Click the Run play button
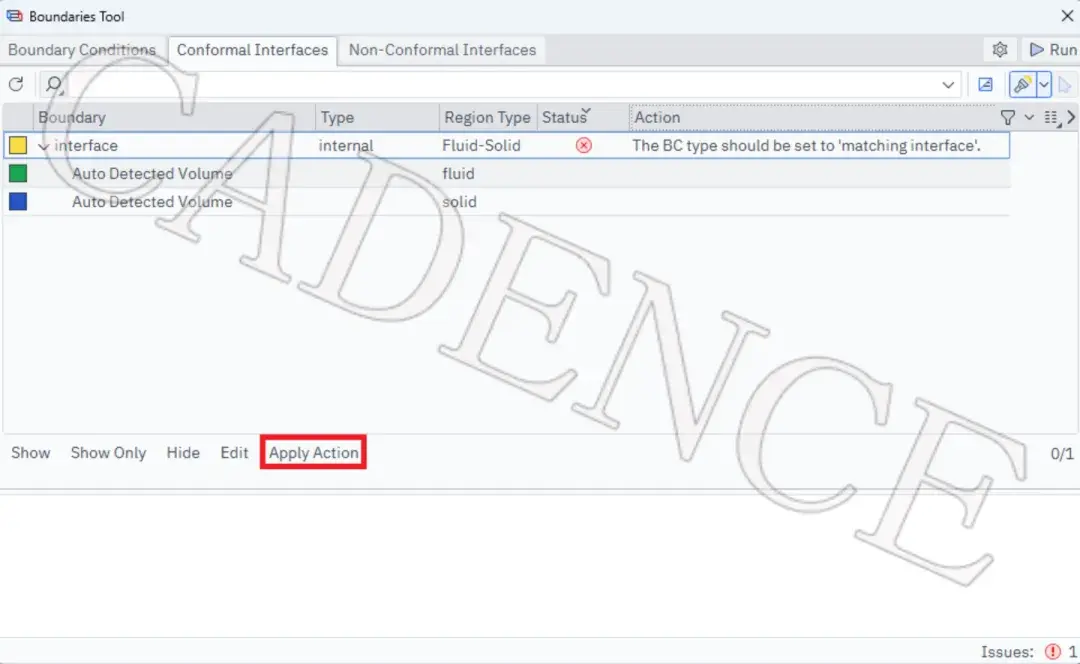 [x=1052, y=50]
